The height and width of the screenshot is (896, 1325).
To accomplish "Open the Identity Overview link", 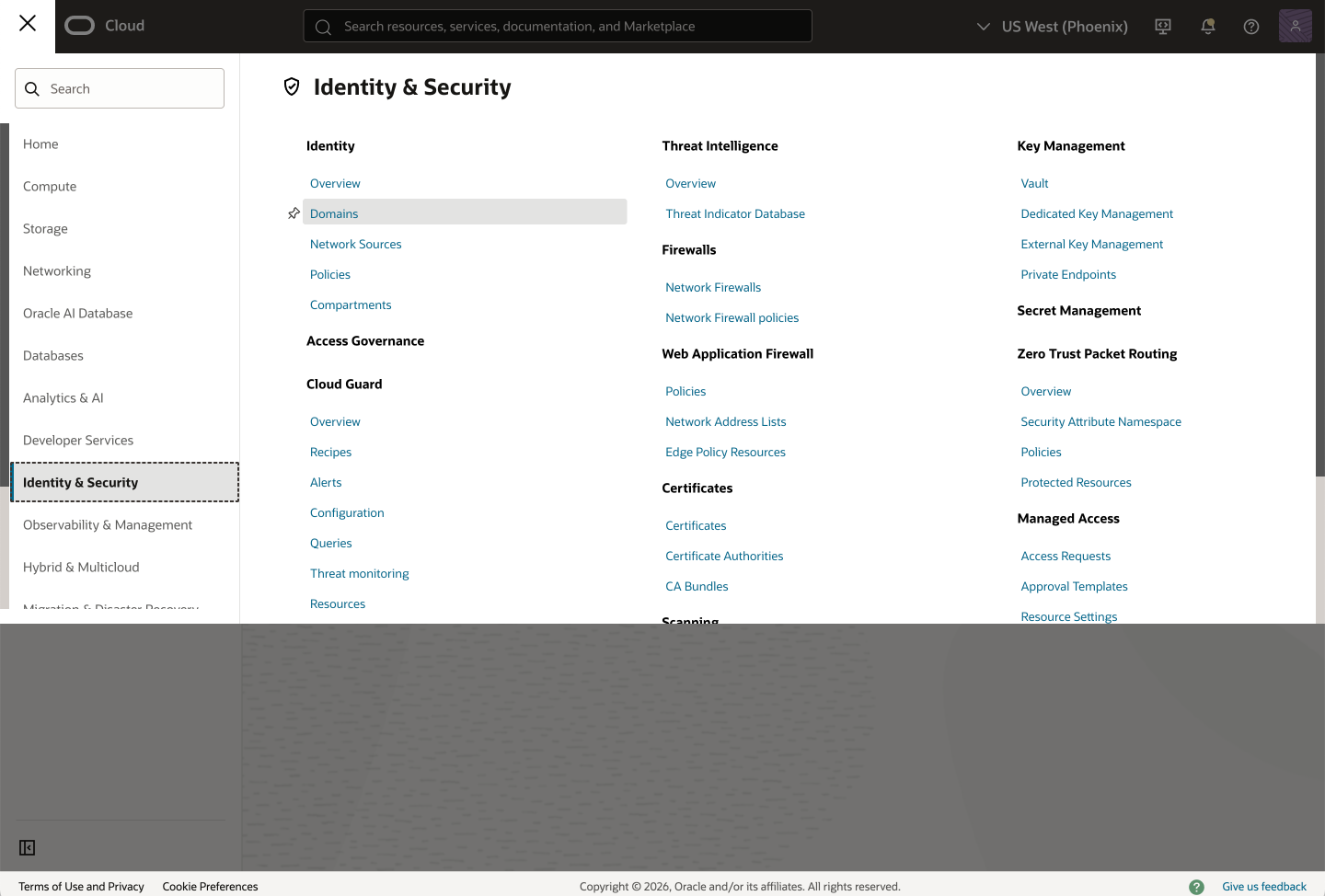I will pyautogui.click(x=335, y=184).
